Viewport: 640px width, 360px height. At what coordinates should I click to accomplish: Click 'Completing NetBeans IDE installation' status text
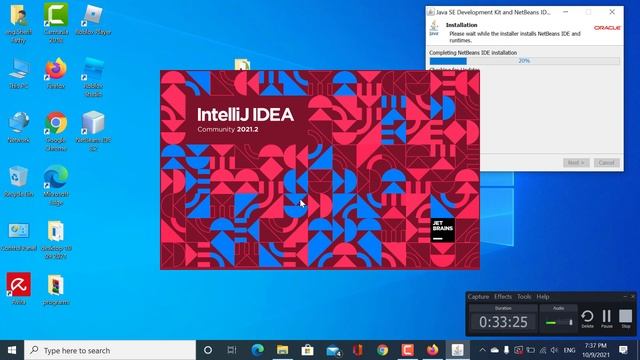coord(473,53)
